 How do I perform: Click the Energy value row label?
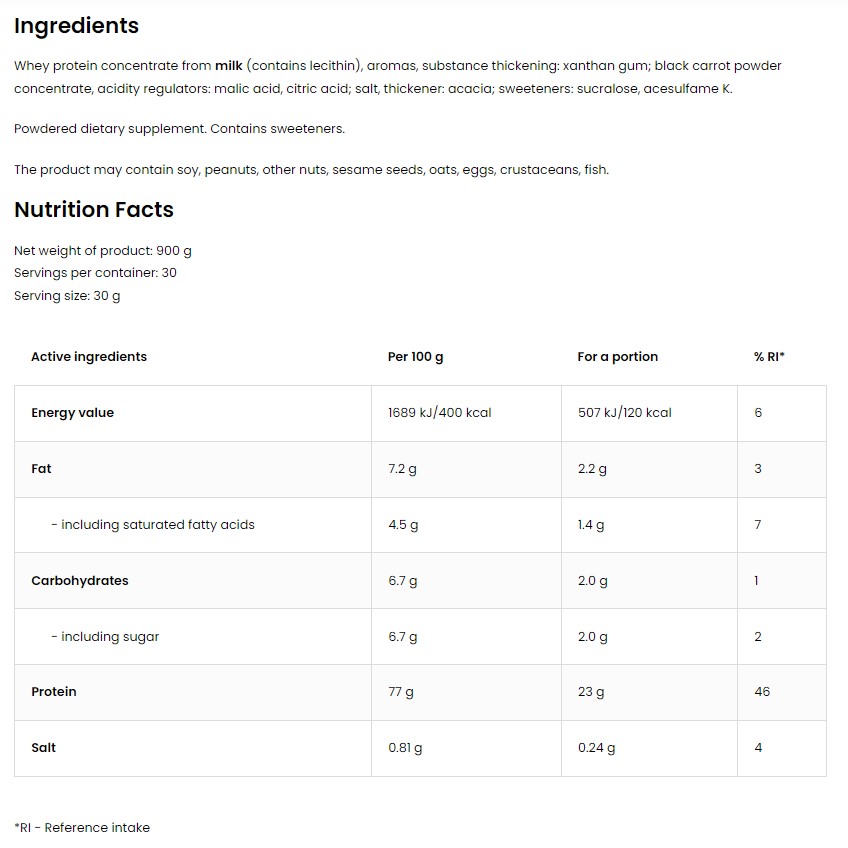[72, 413]
